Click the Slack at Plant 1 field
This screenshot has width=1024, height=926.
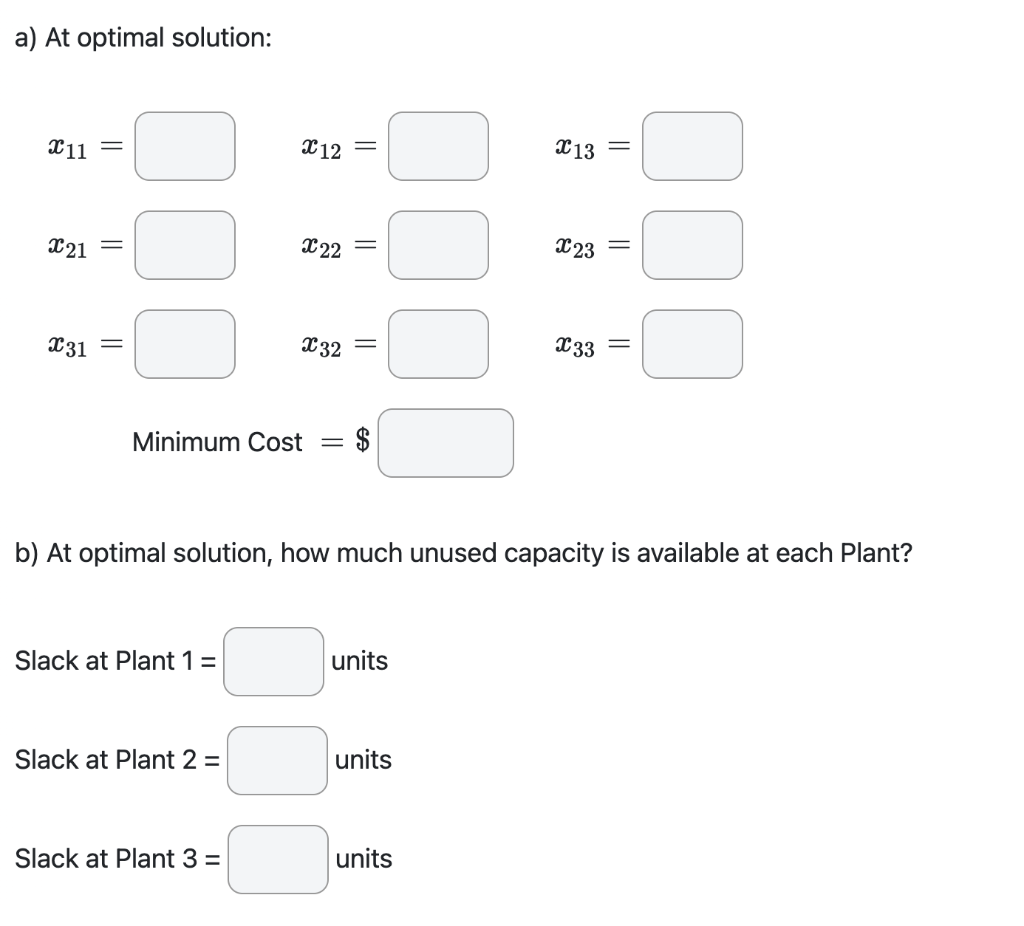273,662
